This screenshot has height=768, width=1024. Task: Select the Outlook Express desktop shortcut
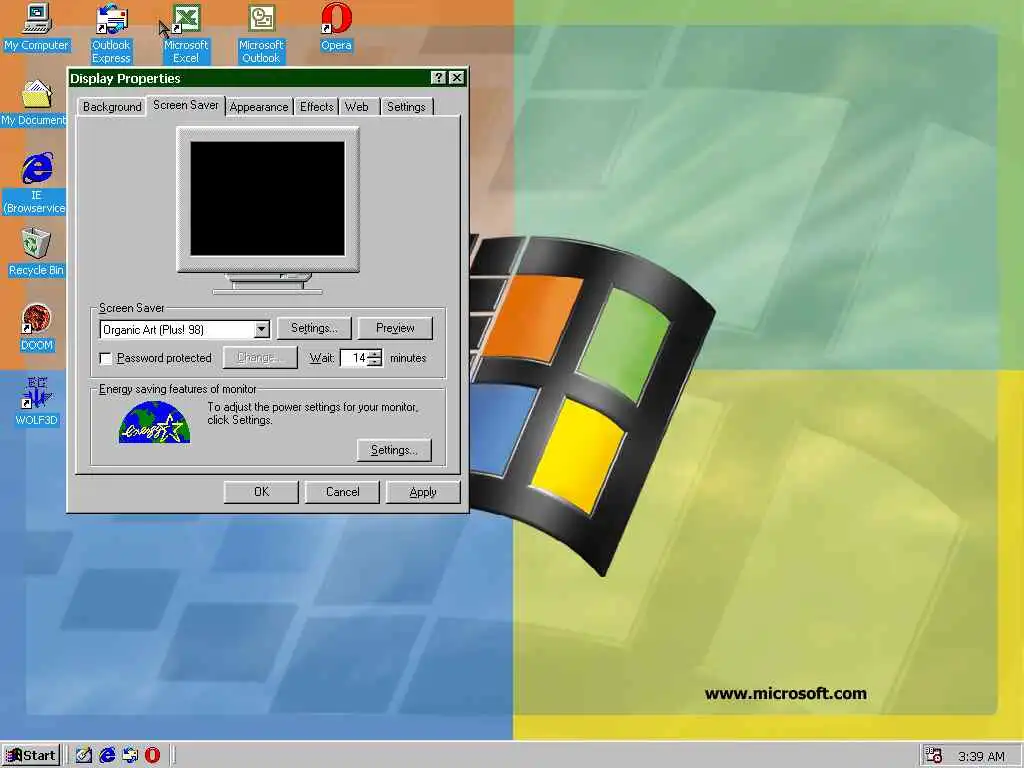[x=111, y=33]
